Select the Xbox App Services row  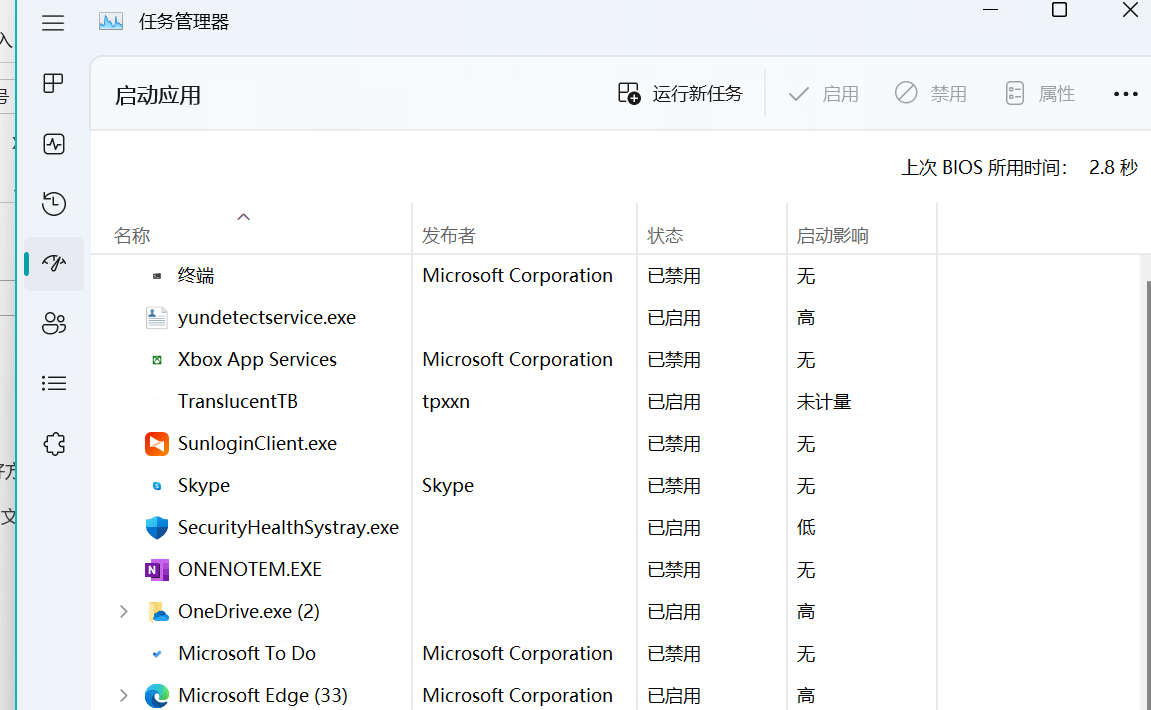[514, 360]
